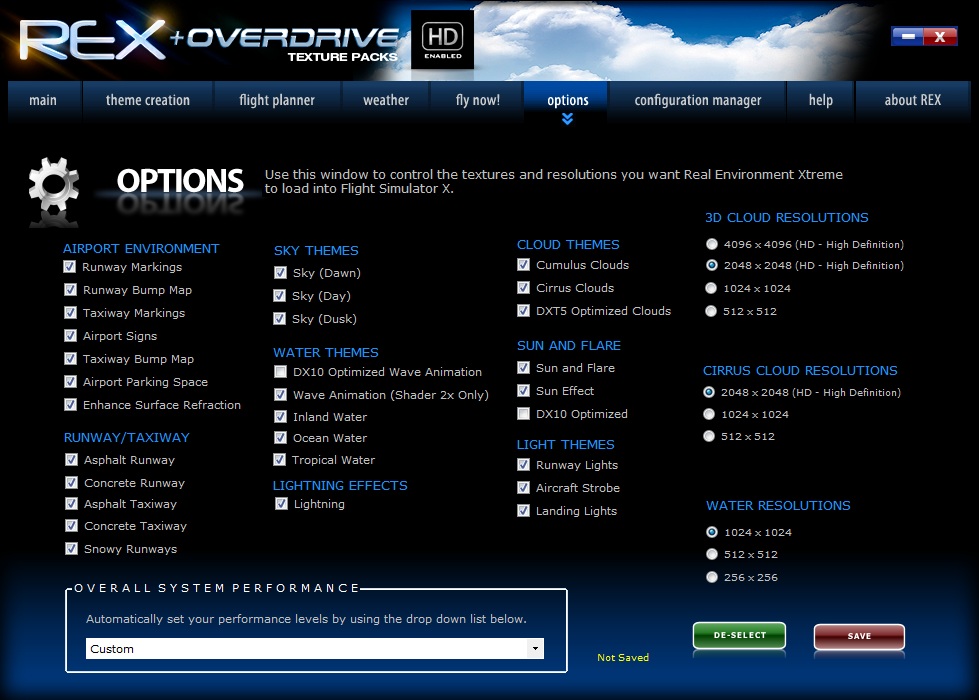Choose 512 x 512 water resolution
Viewport: 979px width, 700px height.
[x=712, y=554]
